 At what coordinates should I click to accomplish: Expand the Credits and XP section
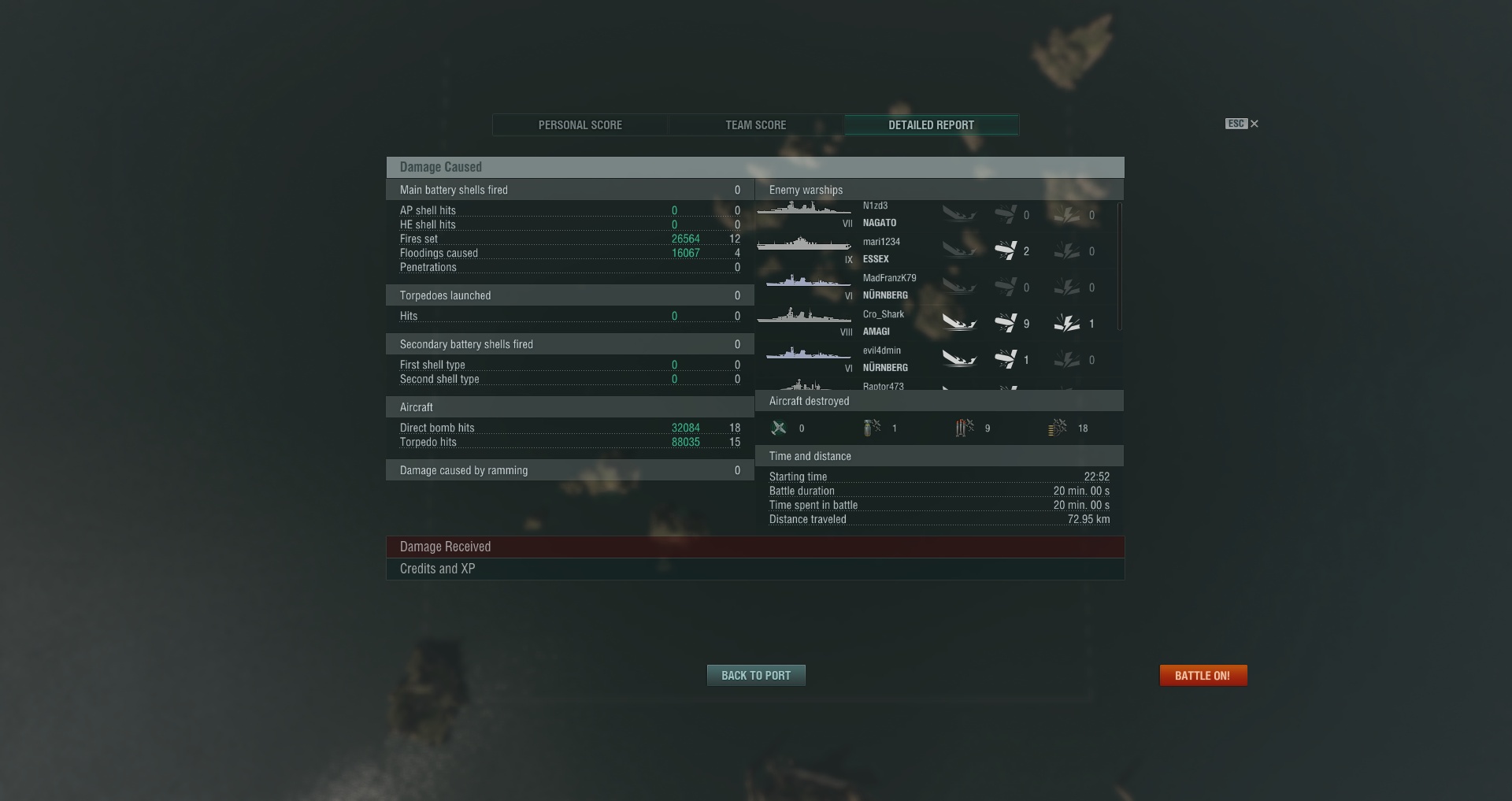(x=755, y=569)
